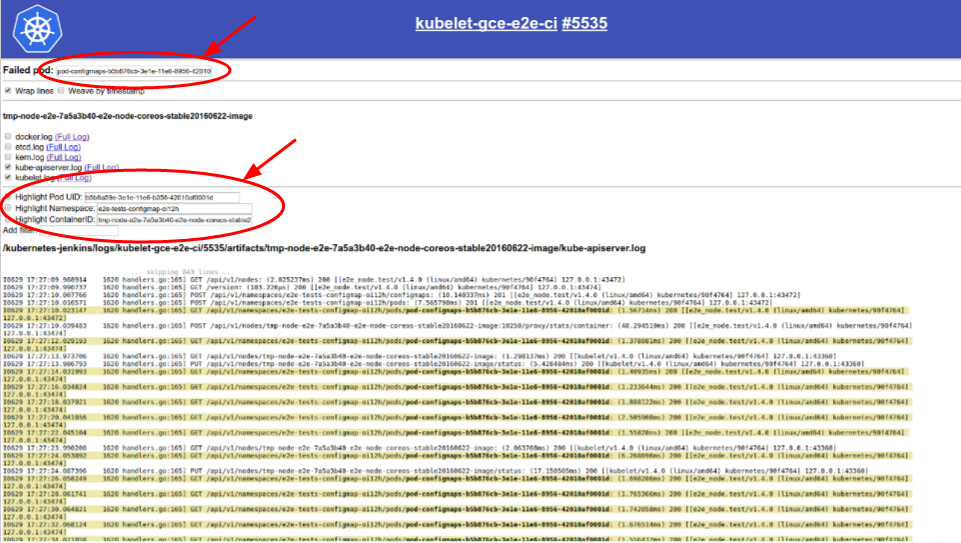Select highlighted log line at 17:27:10.023147

pyautogui.click(x=457, y=314)
